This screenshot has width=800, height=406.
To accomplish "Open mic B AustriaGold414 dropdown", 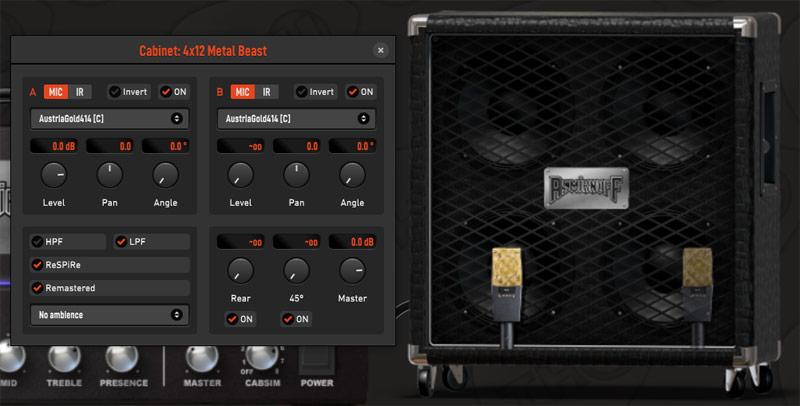I will tap(296, 119).
